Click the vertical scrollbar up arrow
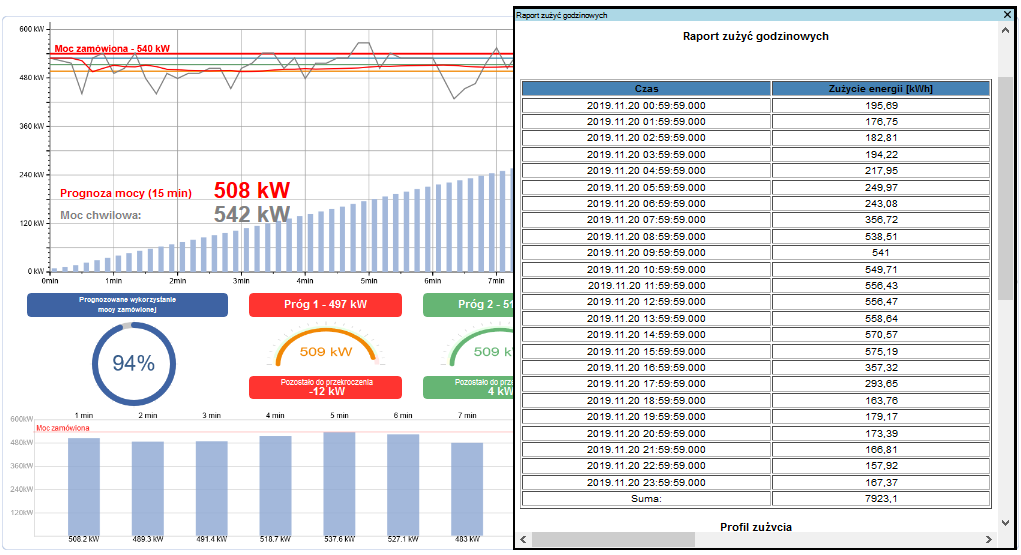1021x555 pixels. pyautogui.click(x=1006, y=31)
